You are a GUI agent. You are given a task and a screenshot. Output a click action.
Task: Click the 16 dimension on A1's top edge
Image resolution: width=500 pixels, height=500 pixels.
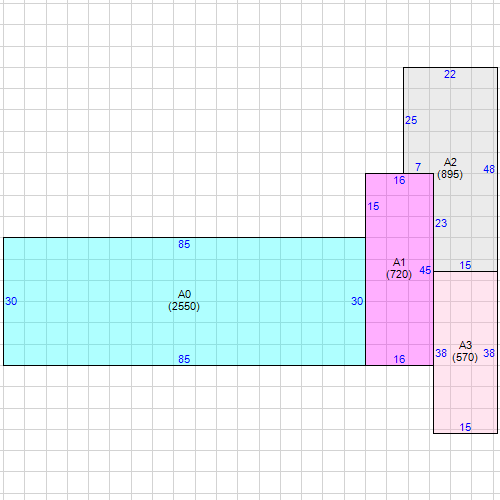399,180
